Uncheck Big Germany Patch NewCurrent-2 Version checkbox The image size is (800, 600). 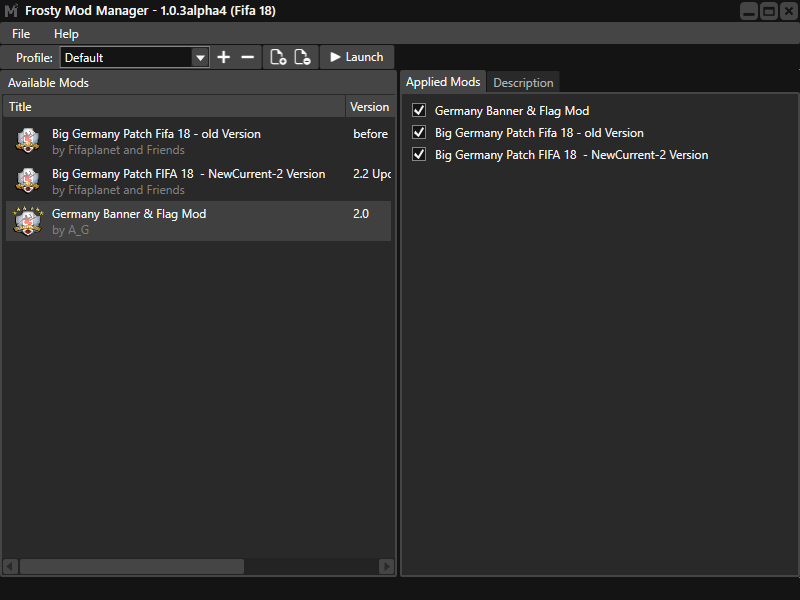419,155
